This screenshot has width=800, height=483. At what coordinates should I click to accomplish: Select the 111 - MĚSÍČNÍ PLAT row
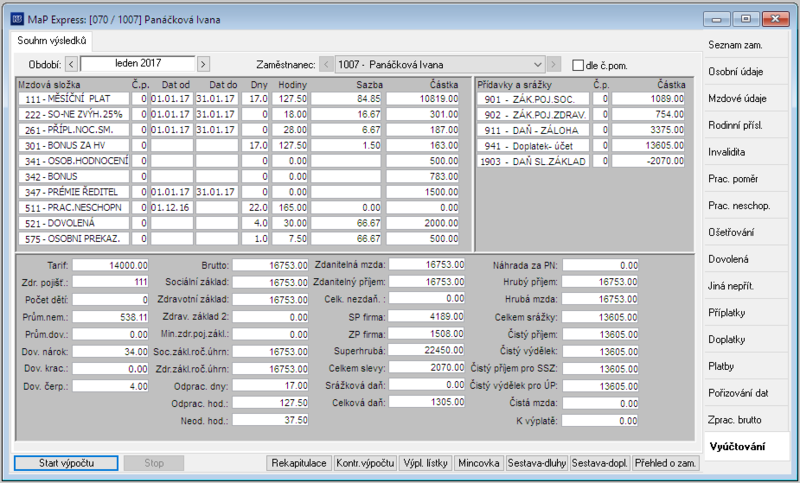coord(238,99)
